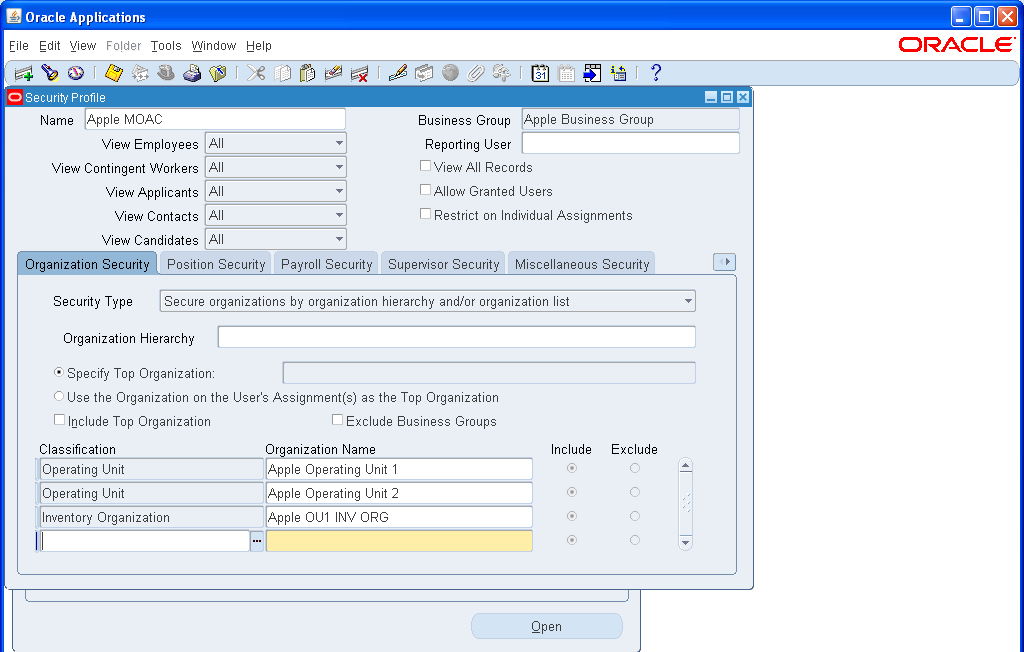Click the Attachments paperclip icon
1024x652 pixels.
pyautogui.click(x=475, y=73)
